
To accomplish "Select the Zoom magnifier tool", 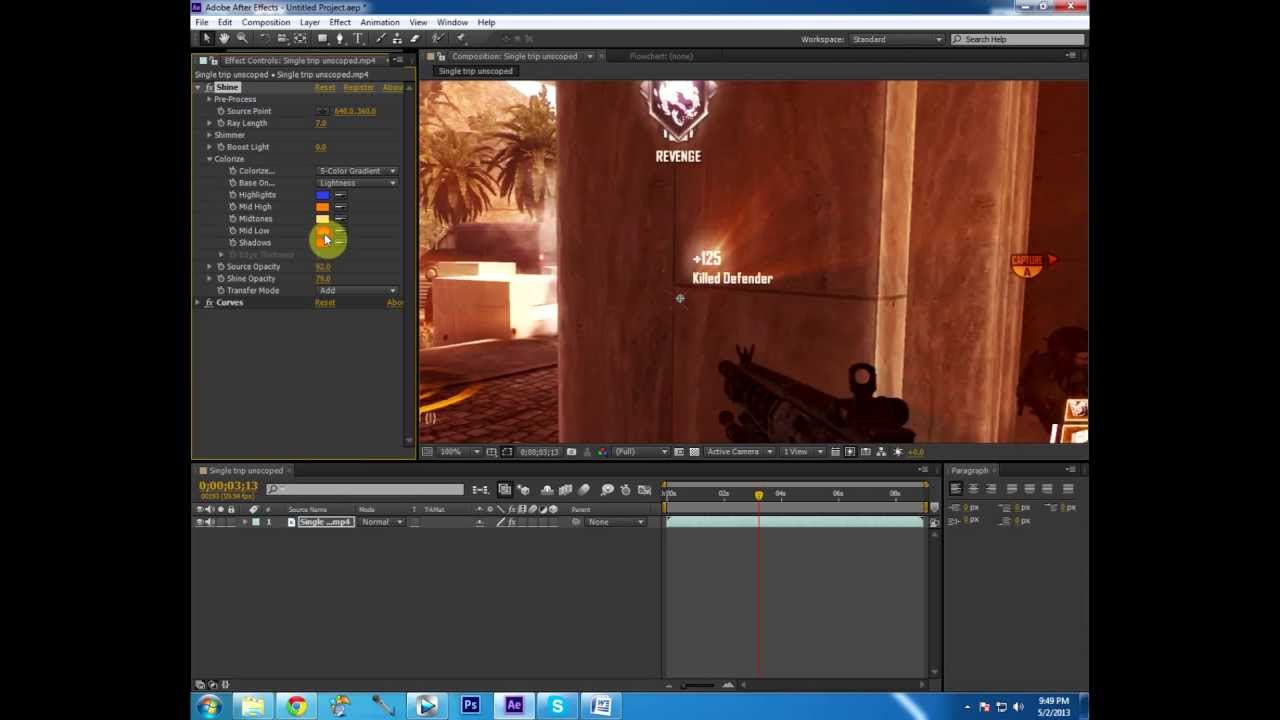I will tap(241, 38).
